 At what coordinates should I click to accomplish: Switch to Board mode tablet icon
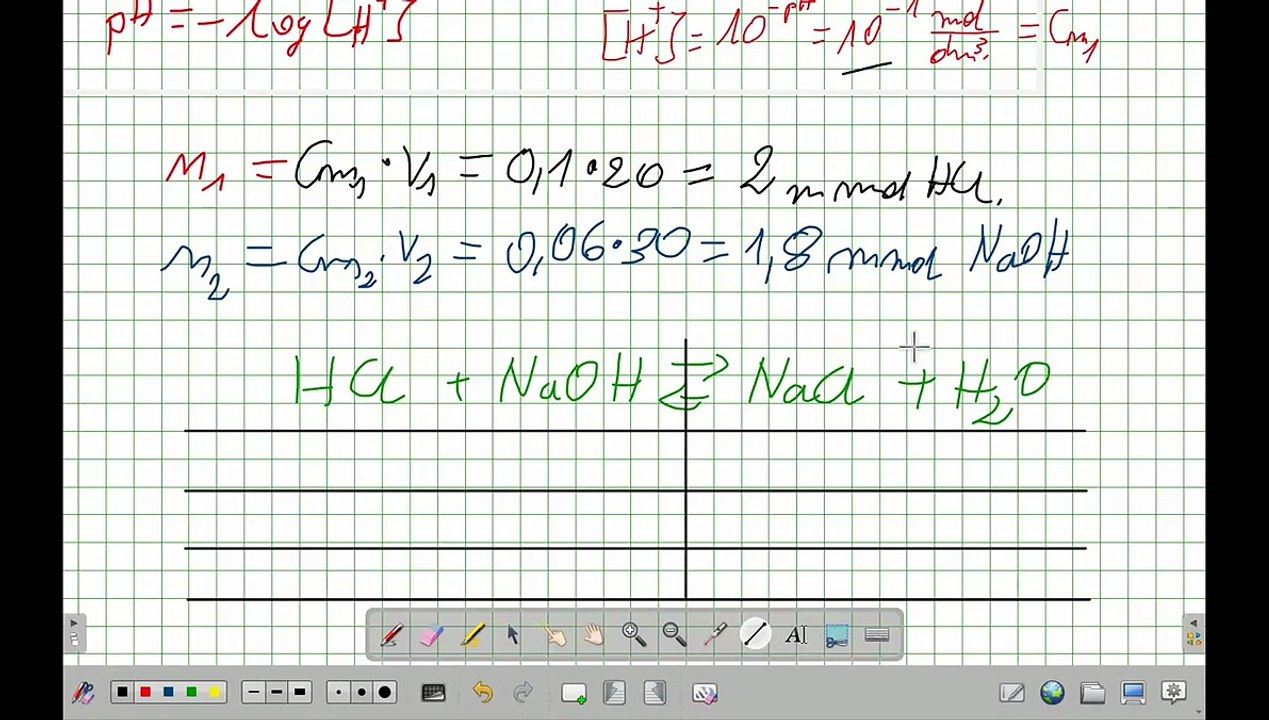click(x=1011, y=692)
